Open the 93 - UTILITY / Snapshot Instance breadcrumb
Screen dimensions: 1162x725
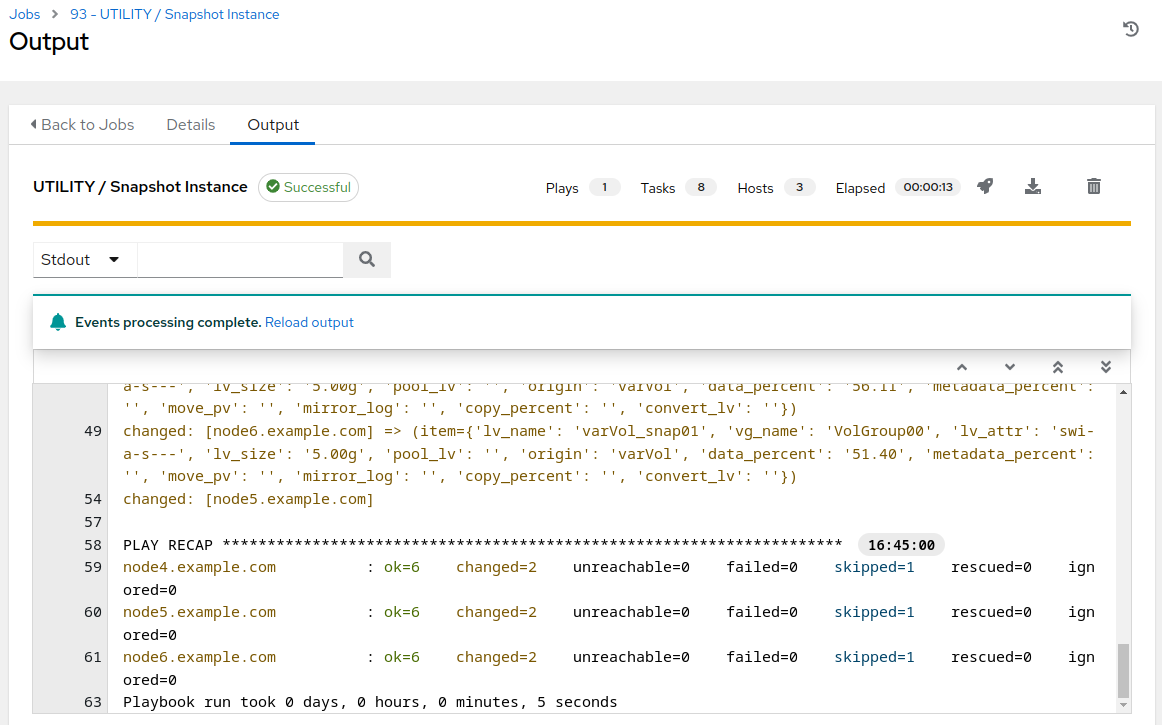click(174, 14)
